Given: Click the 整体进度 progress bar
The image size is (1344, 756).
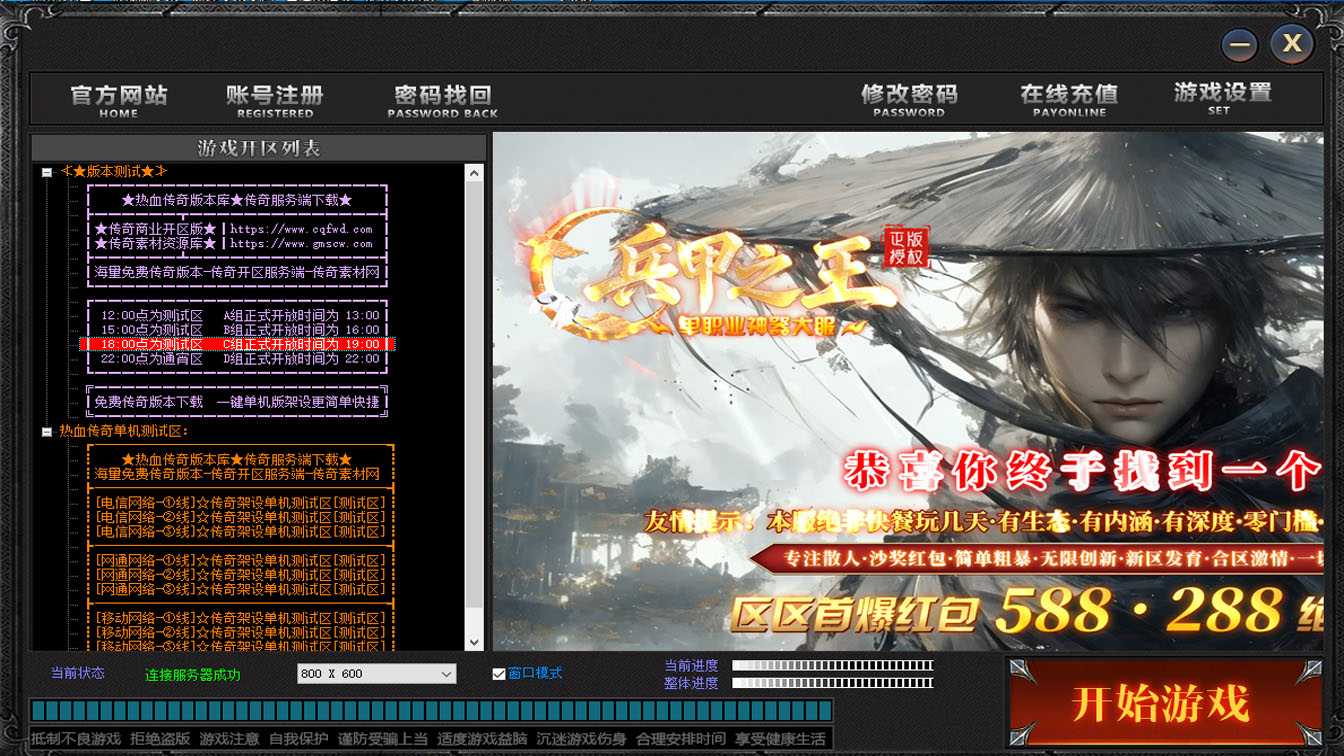Looking at the screenshot, I should (833, 683).
